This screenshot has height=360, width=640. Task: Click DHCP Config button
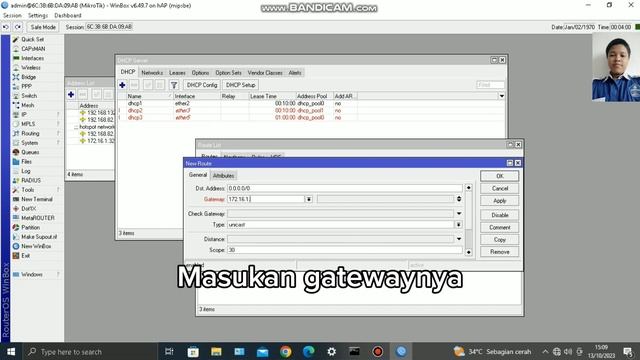tap(202, 85)
